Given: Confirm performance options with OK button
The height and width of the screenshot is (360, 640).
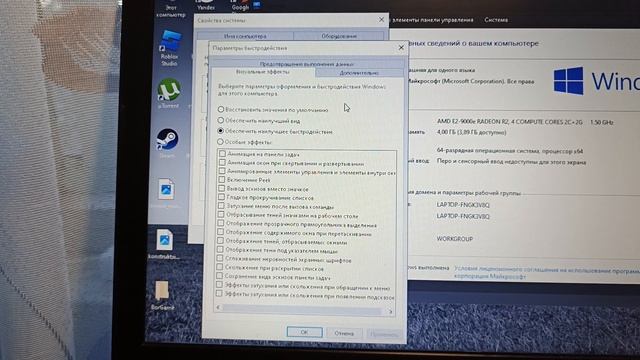Looking at the screenshot, I should point(304,332).
